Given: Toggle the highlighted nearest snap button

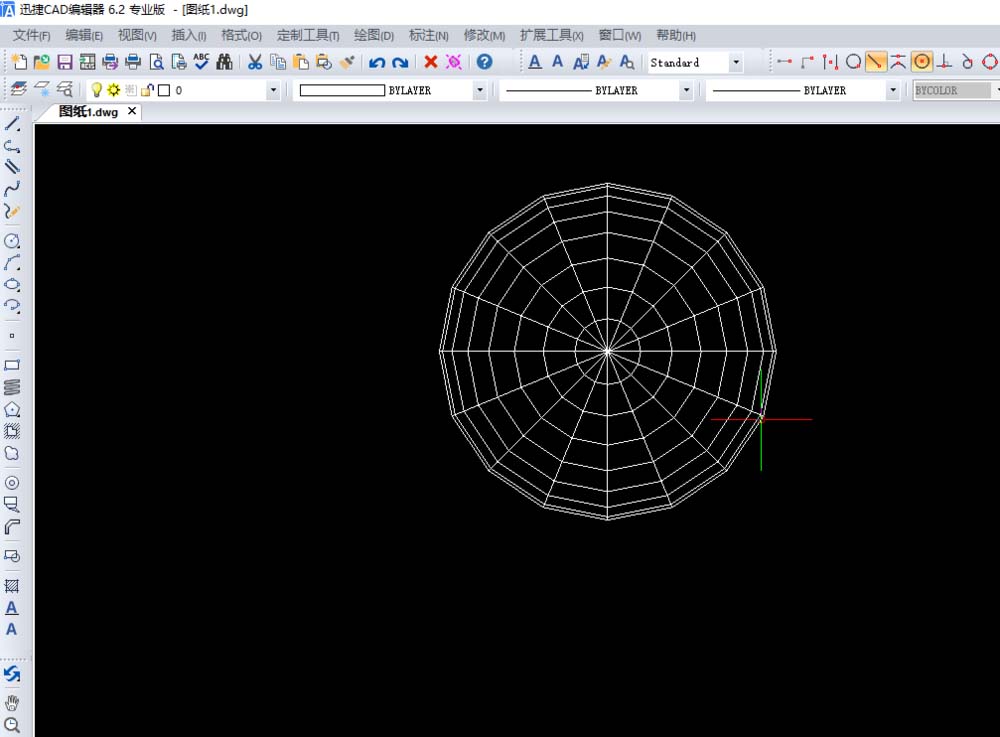Looking at the screenshot, I should pyautogui.click(x=875, y=62).
